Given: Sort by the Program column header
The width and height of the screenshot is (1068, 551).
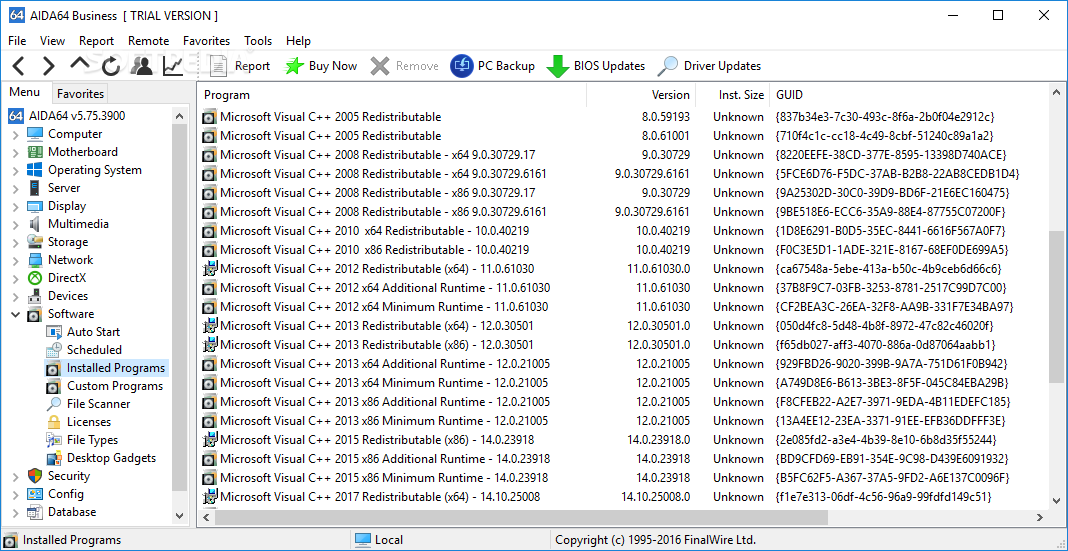Looking at the screenshot, I should 392,95.
